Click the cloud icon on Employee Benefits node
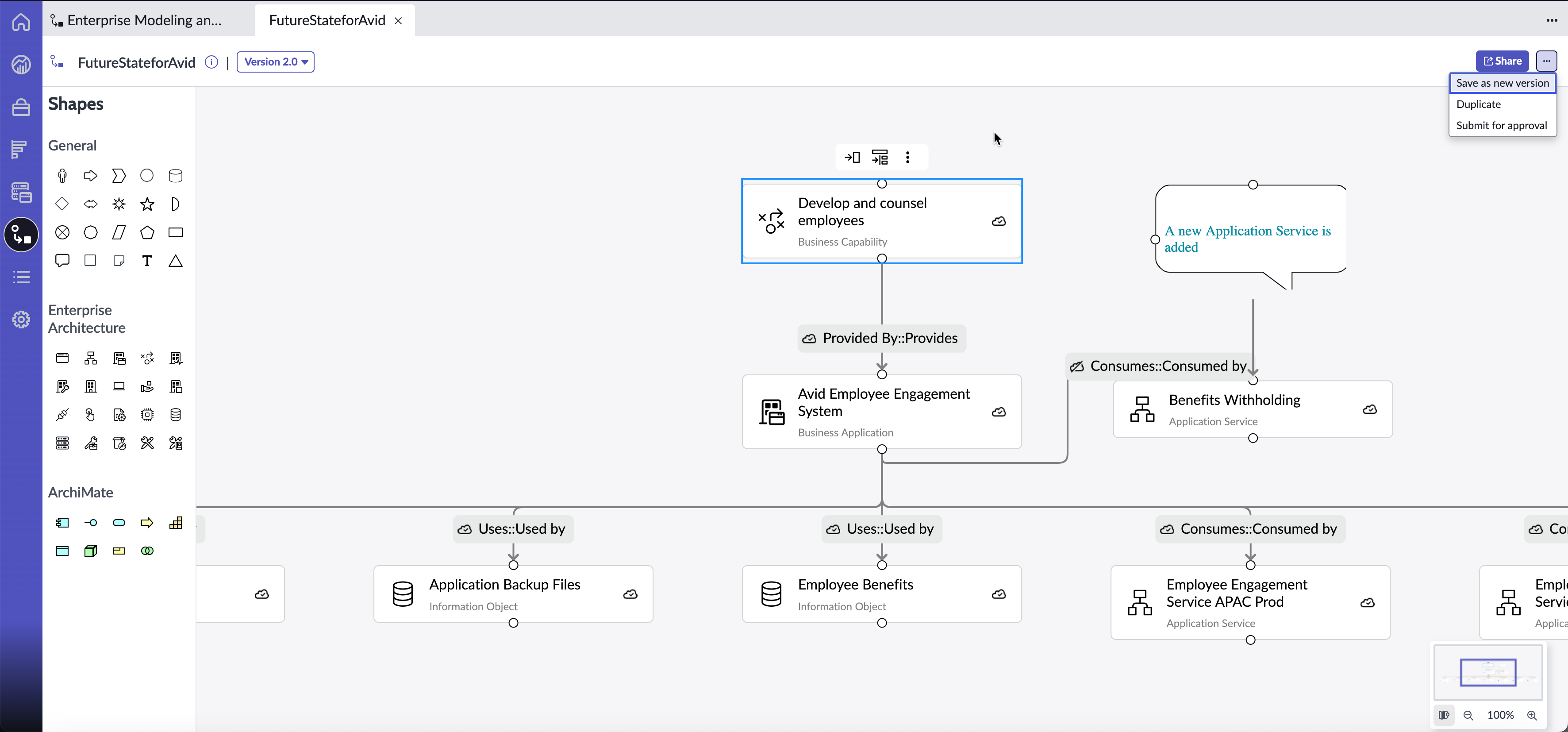 [999, 594]
